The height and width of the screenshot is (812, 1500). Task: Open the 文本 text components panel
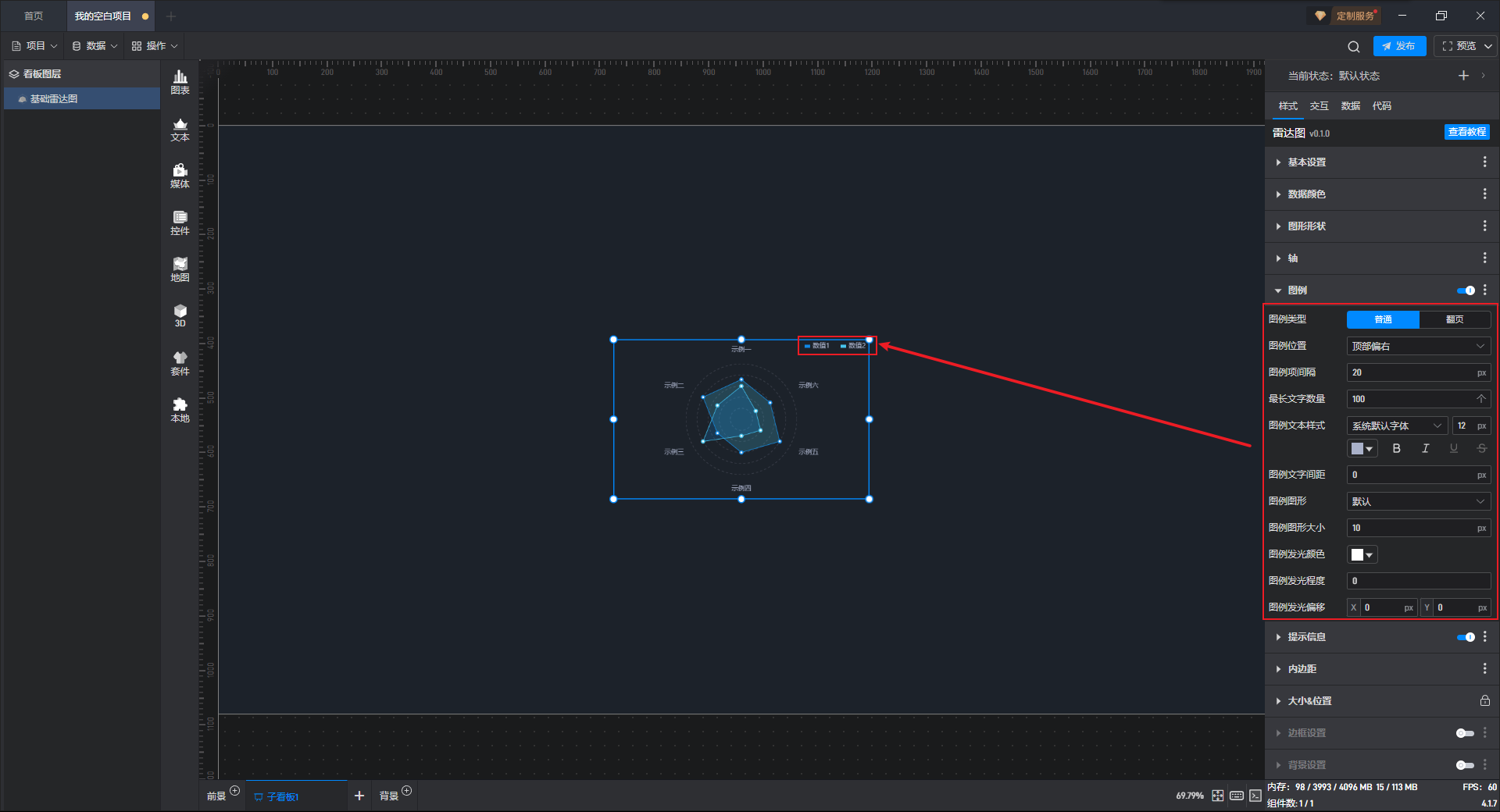point(180,129)
